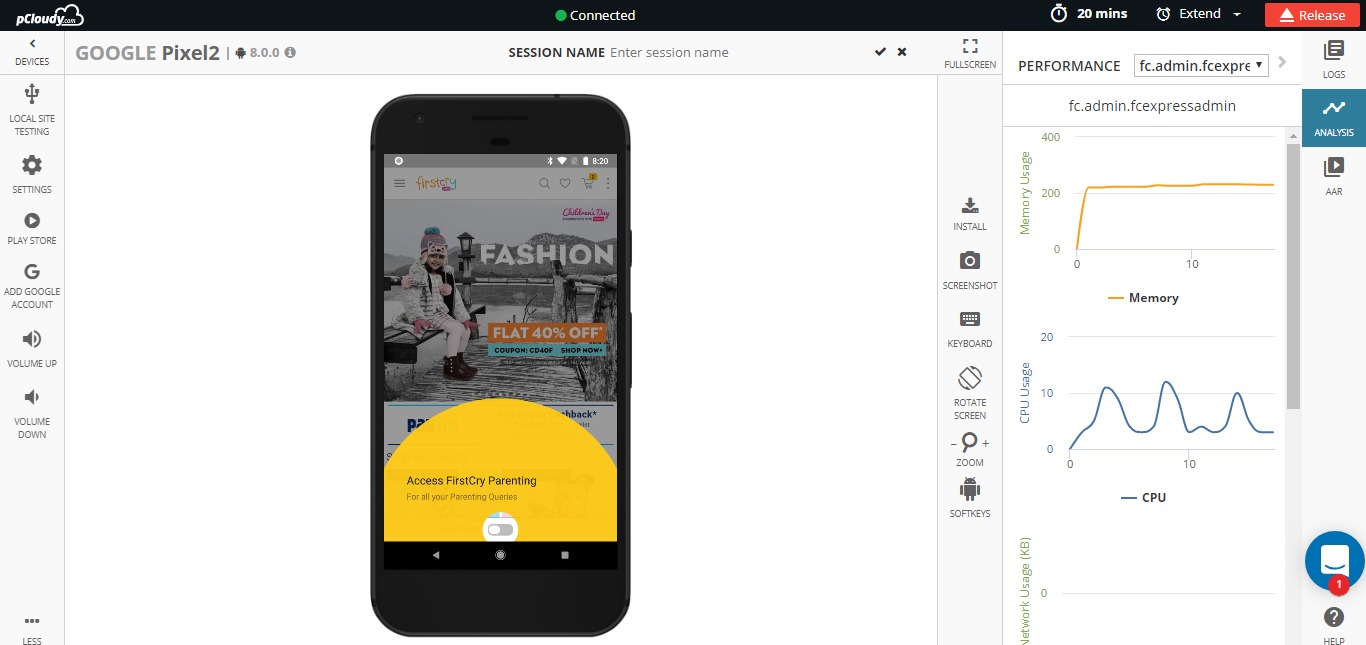Tap the wishlist heart in FirstCry app
This screenshot has height=645, width=1366.
tap(565, 184)
